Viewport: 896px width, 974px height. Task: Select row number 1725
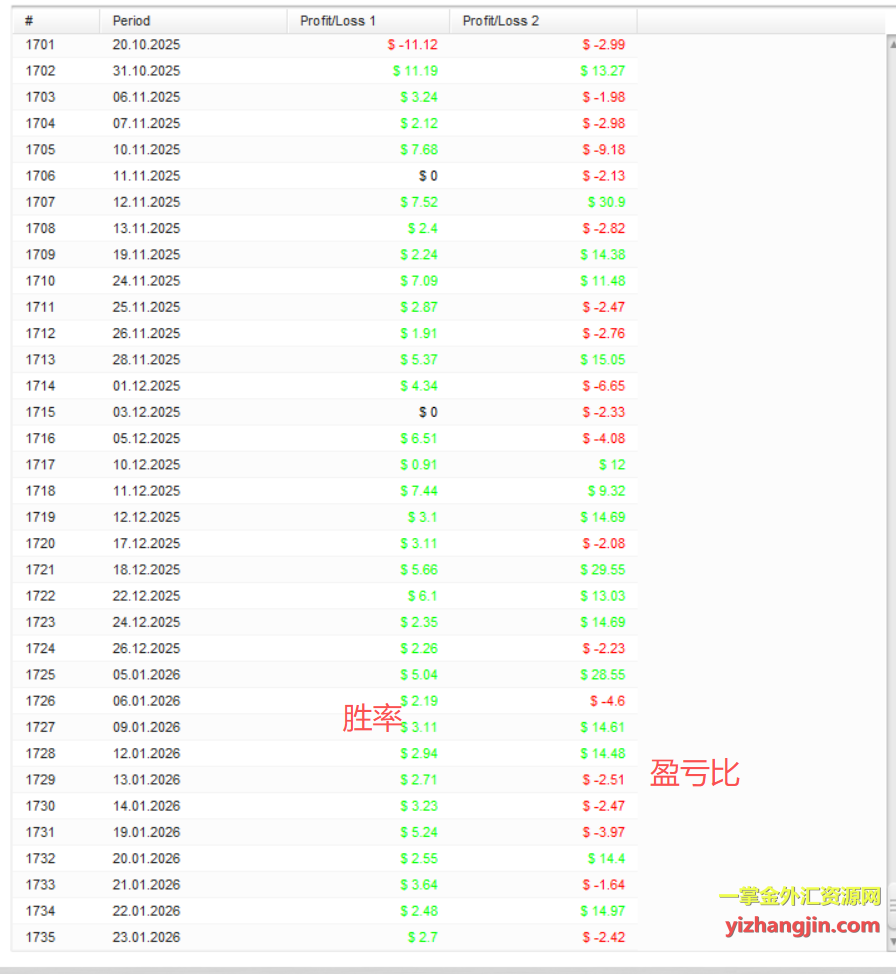pyautogui.click(x=40, y=674)
